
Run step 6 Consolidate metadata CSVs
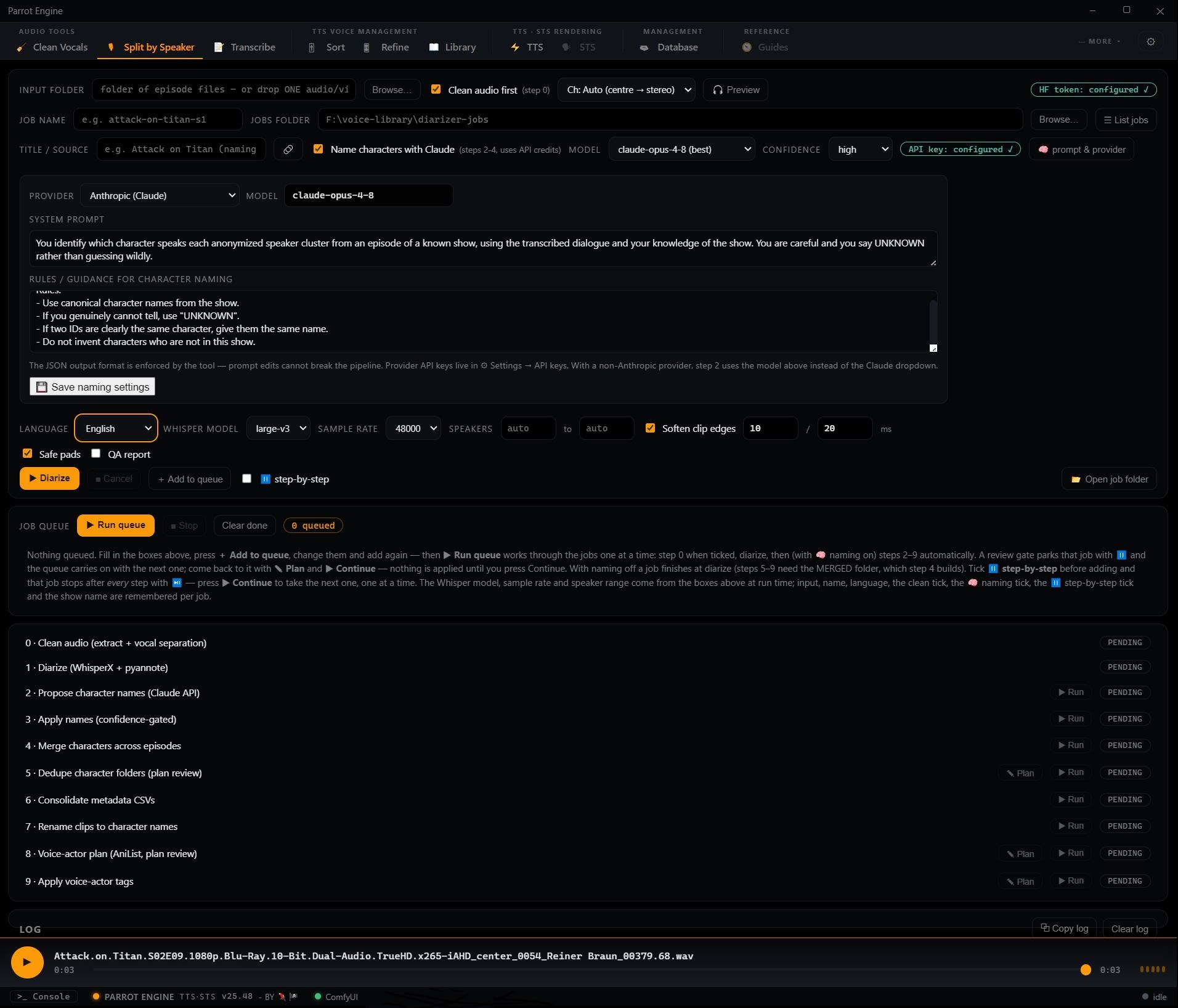pyautogui.click(x=1071, y=800)
